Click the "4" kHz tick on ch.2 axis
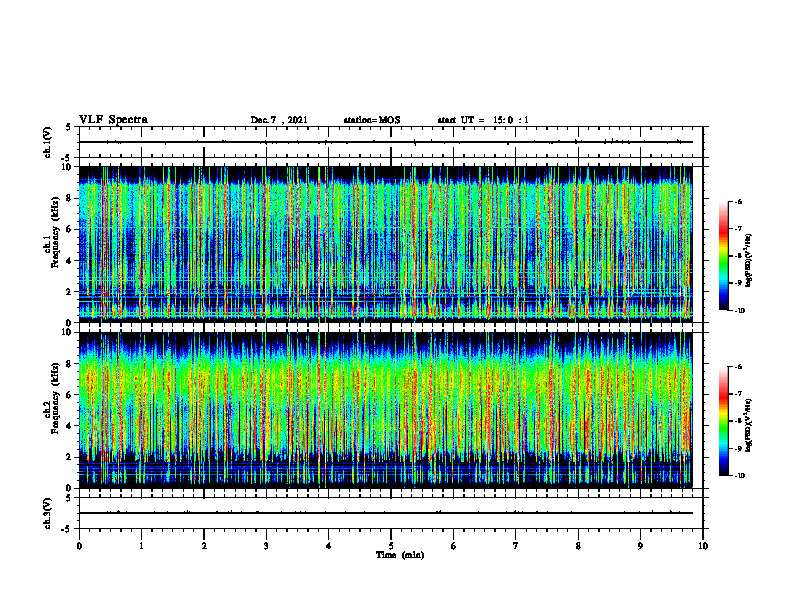Viewport: 792px width, 612px height. [x=71, y=426]
